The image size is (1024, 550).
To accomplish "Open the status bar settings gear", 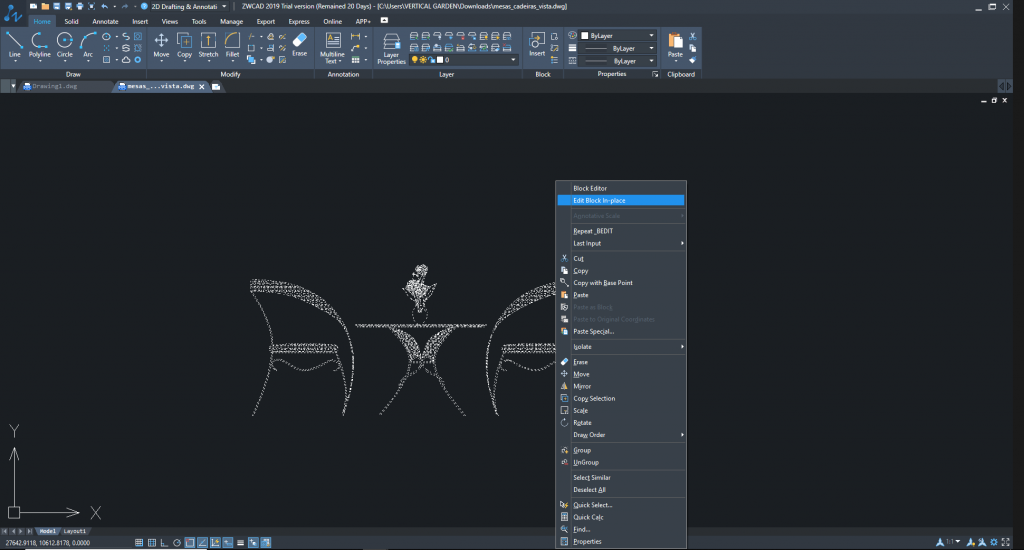I will click(994, 542).
